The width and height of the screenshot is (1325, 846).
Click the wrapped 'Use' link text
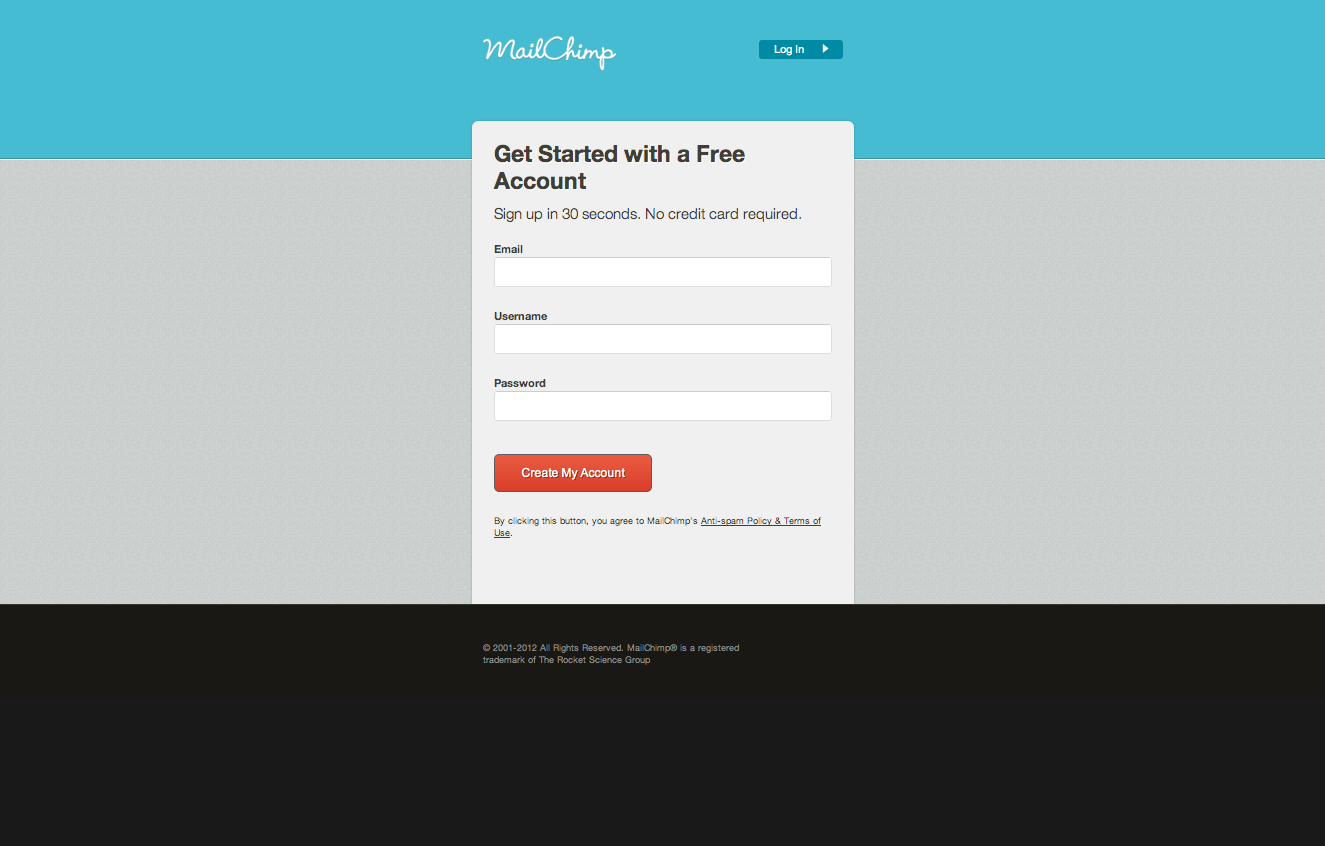point(502,533)
